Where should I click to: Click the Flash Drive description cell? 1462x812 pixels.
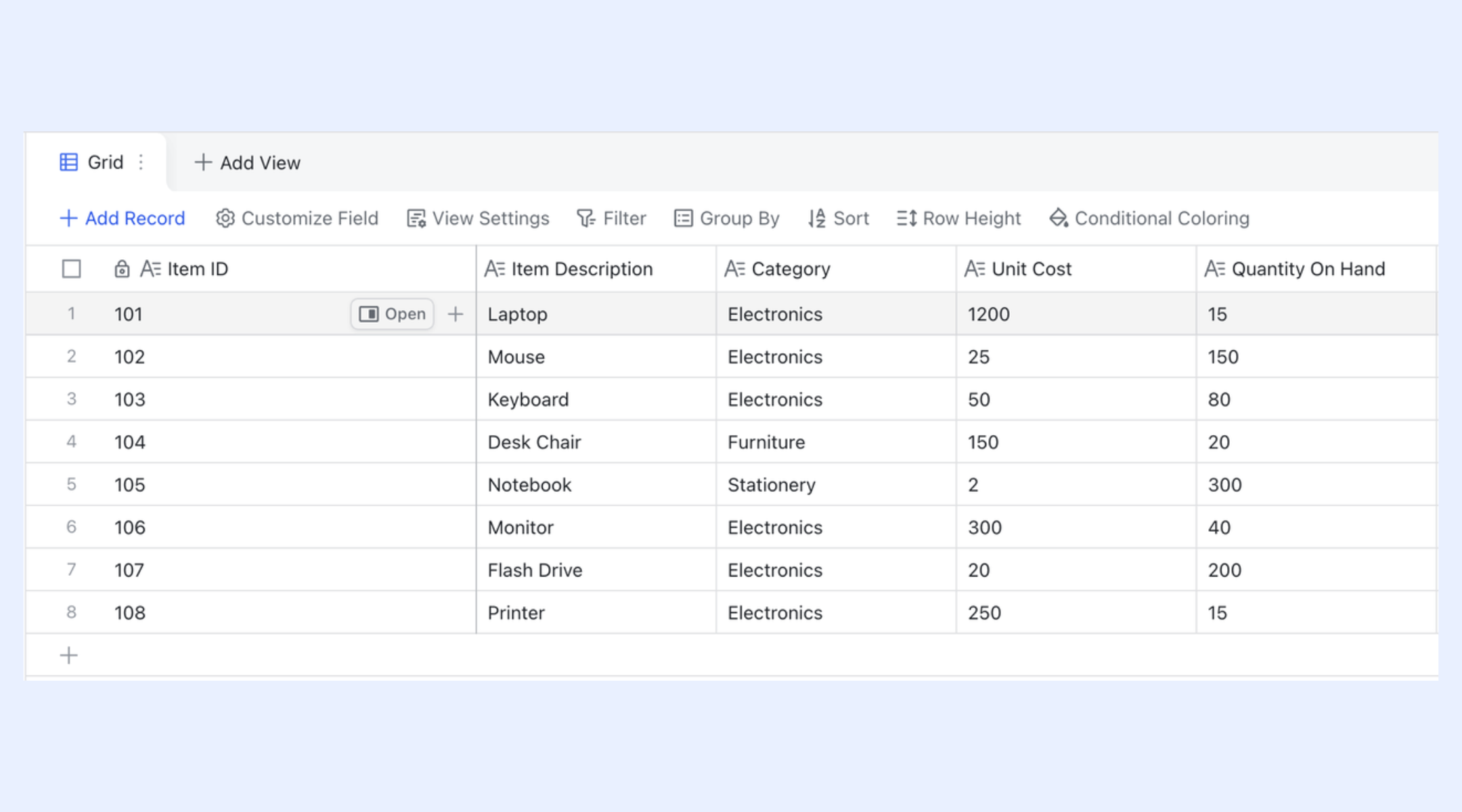coord(596,570)
